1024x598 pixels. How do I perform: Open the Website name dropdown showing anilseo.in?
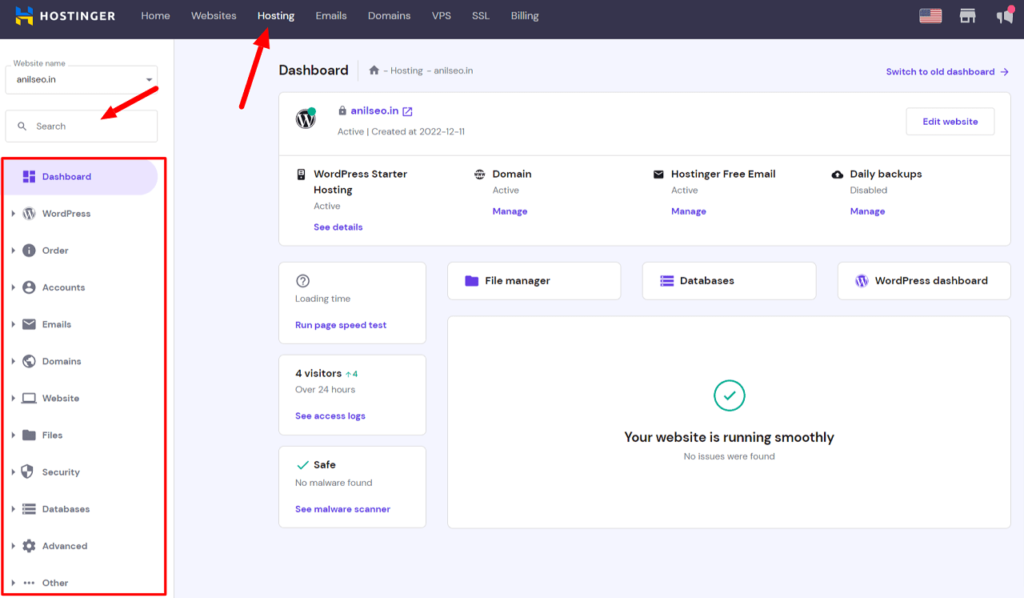pos(81,79)
